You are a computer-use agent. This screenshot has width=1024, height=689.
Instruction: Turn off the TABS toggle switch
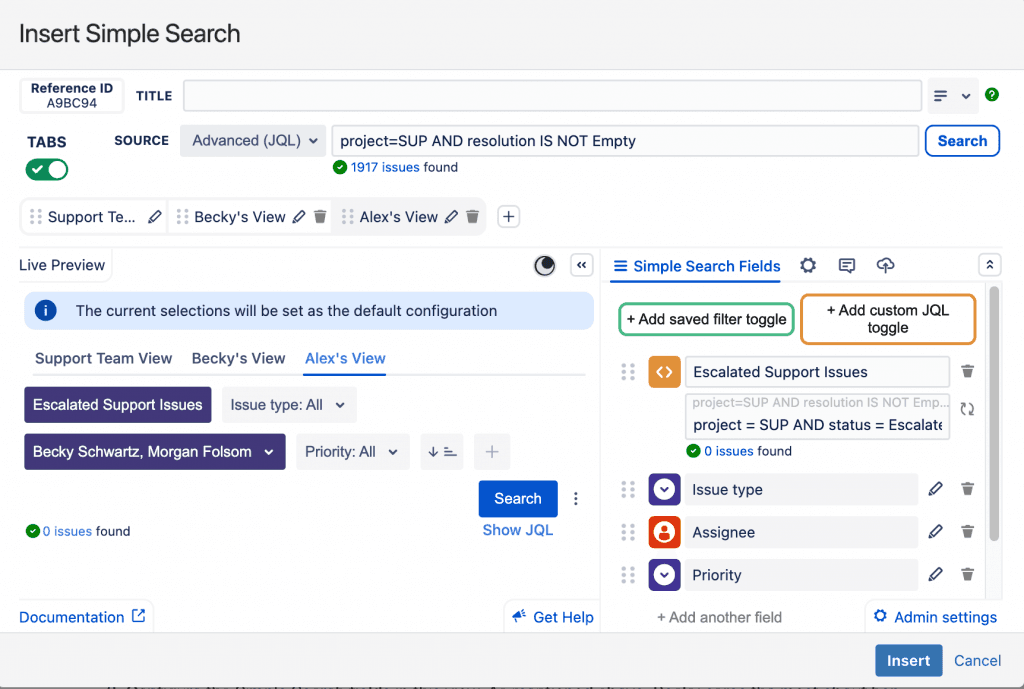pyautogui.click(x=47, y=170)
